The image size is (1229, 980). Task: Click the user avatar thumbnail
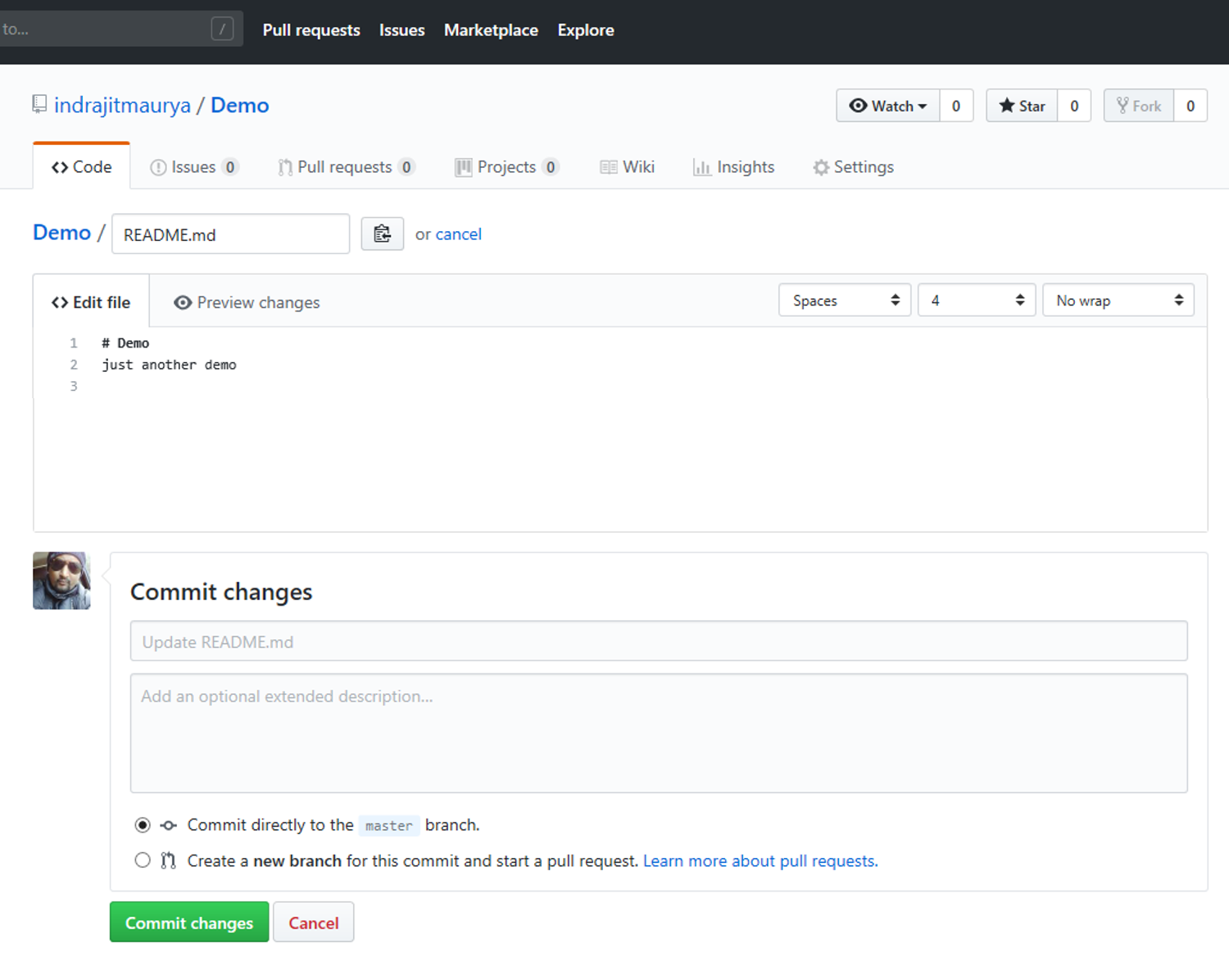tap(61, 580)
